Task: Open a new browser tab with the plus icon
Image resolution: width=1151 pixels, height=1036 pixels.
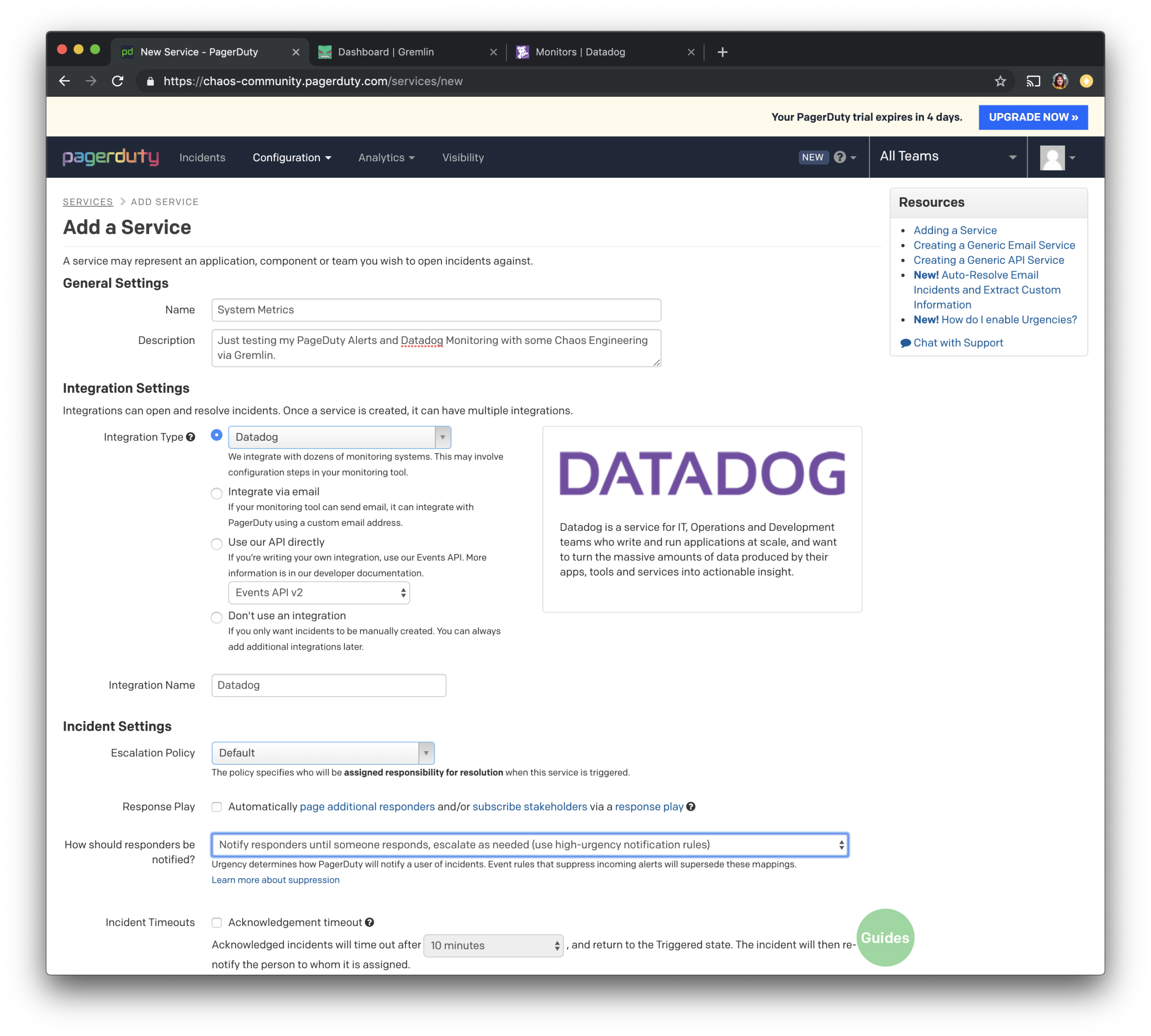Action: 722,52
